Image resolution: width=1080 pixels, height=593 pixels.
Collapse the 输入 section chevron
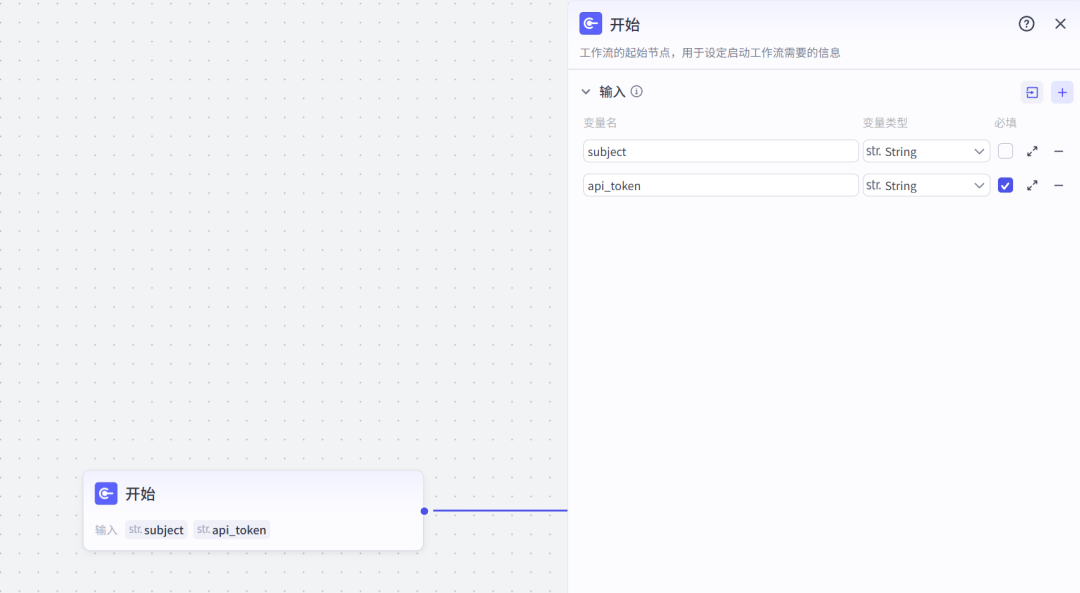point(587,91)
